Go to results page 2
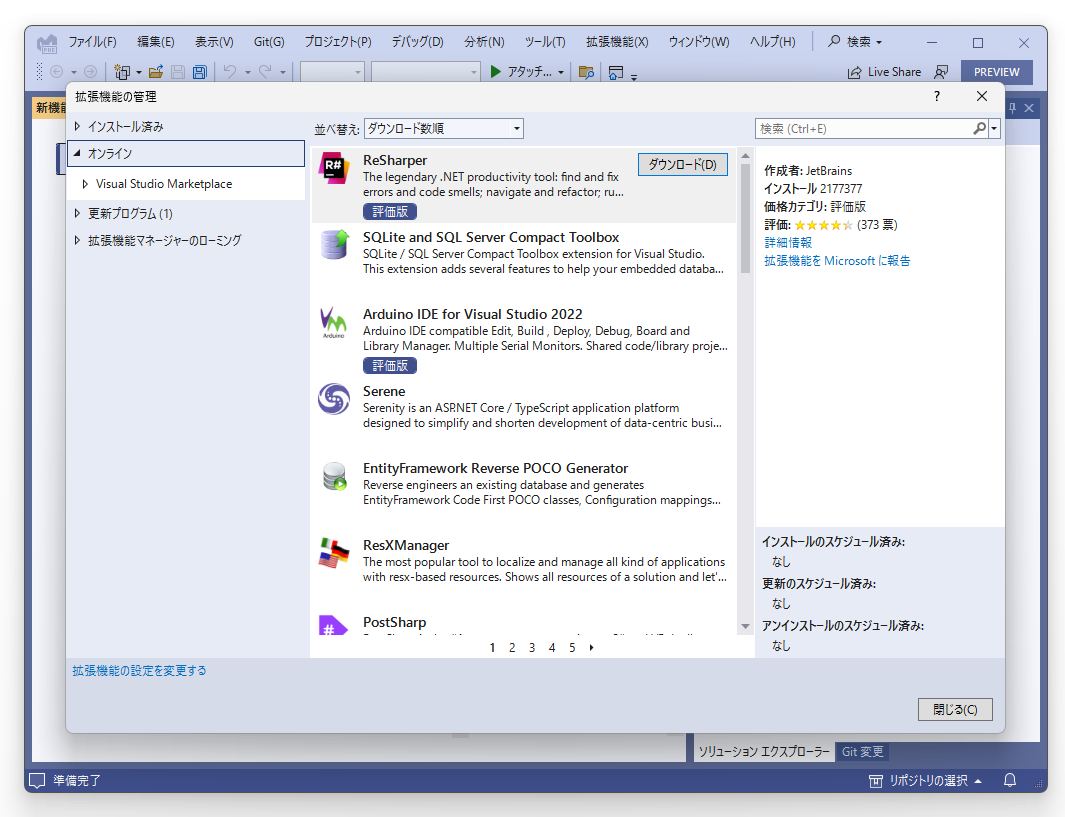1065x817 pixels. coord(512,648)
